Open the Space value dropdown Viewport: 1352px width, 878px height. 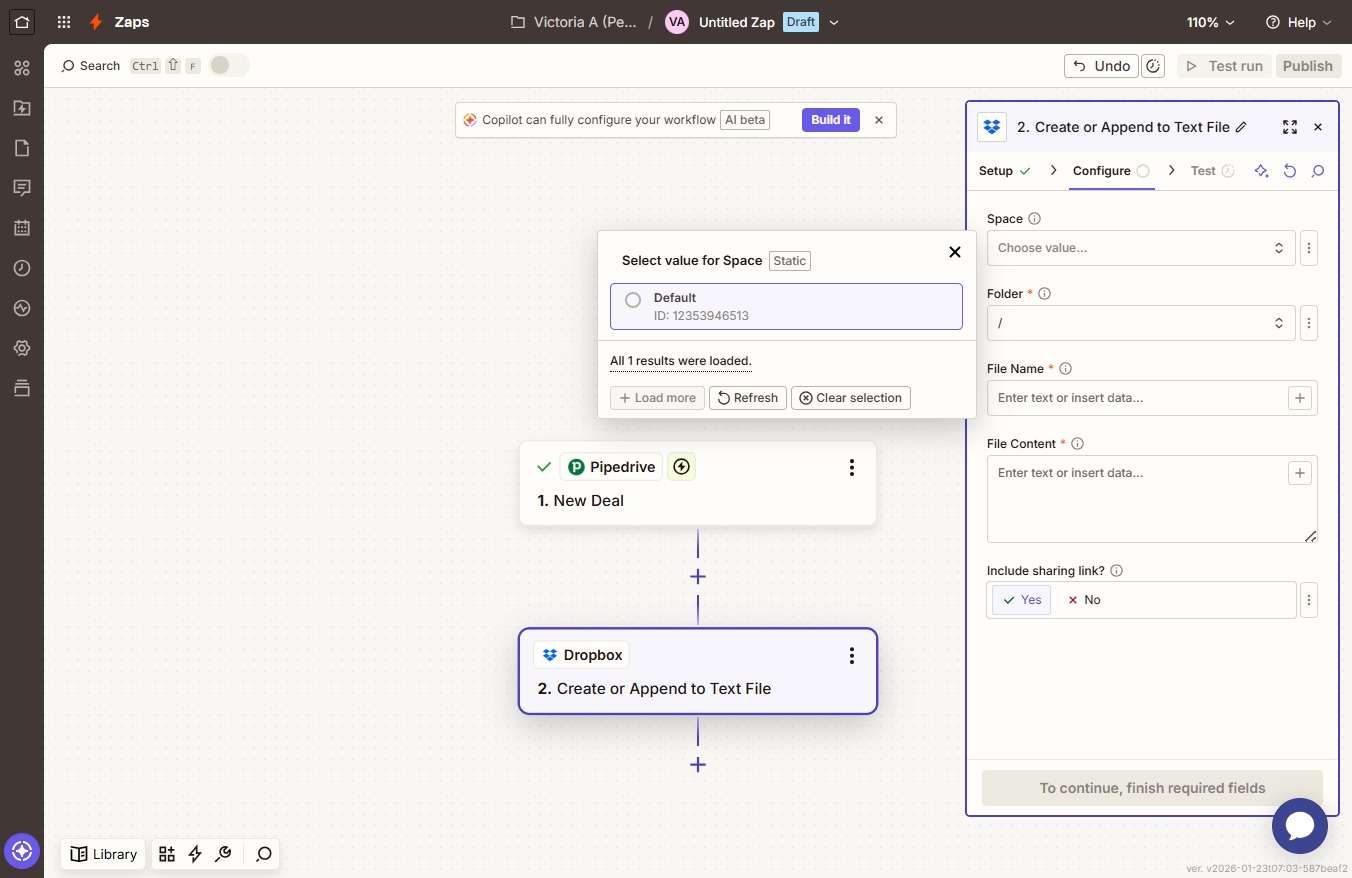coord(1141,248)
